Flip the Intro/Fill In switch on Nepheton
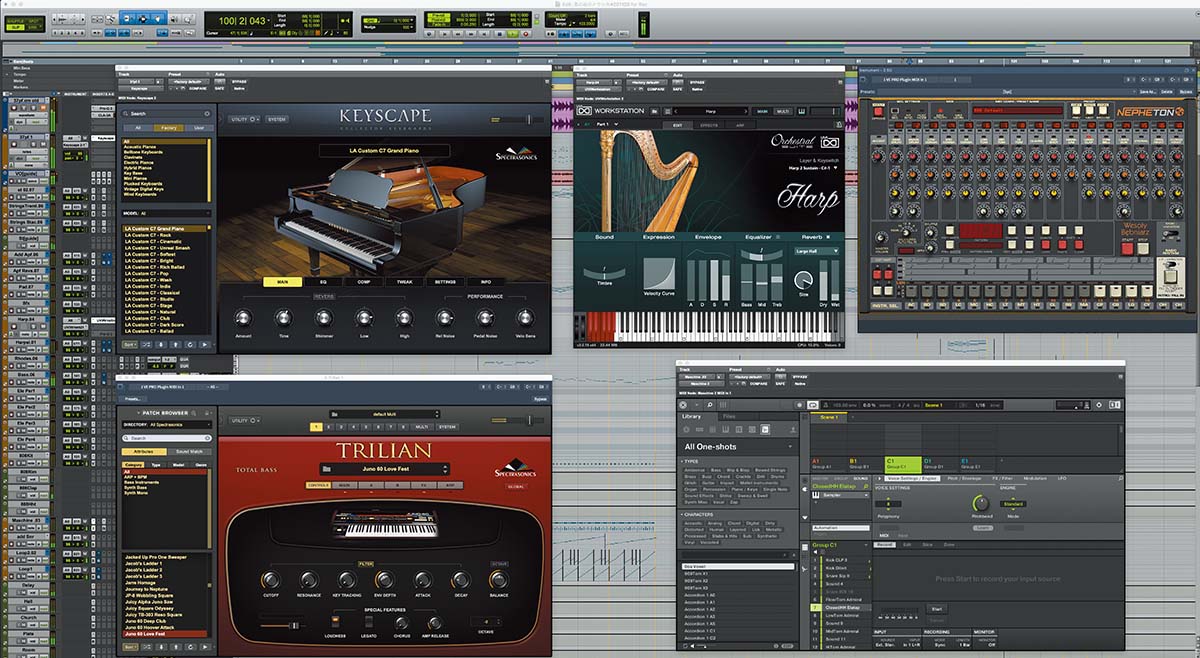 [x=1171, y=265]
